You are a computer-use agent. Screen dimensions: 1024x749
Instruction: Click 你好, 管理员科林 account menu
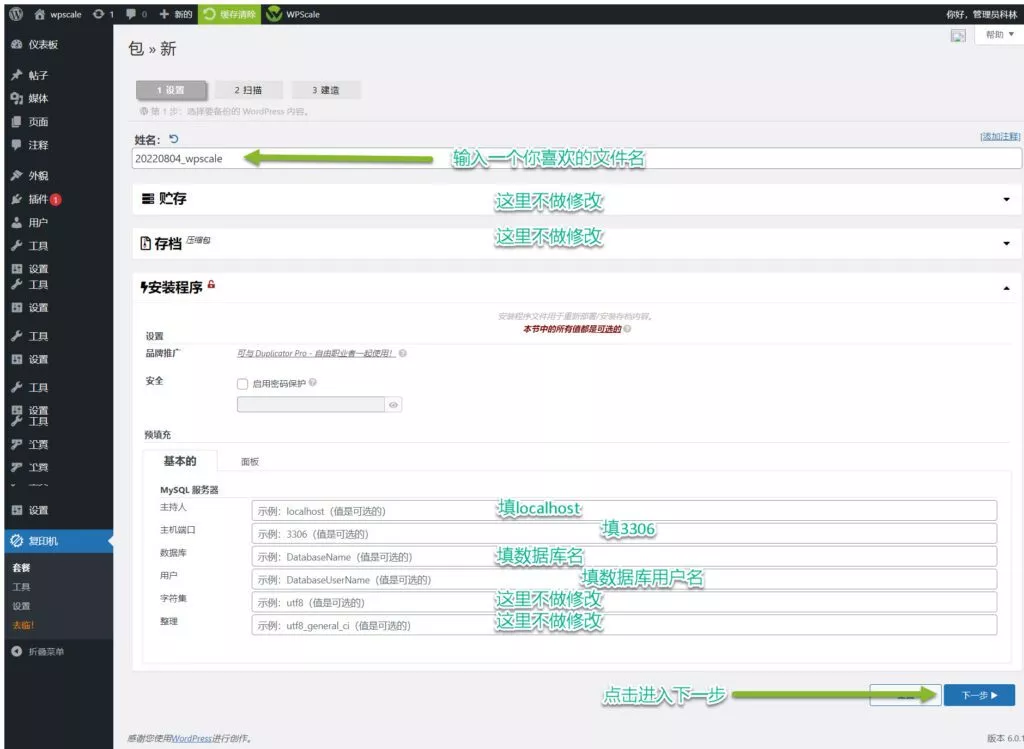tap(982, 14)
